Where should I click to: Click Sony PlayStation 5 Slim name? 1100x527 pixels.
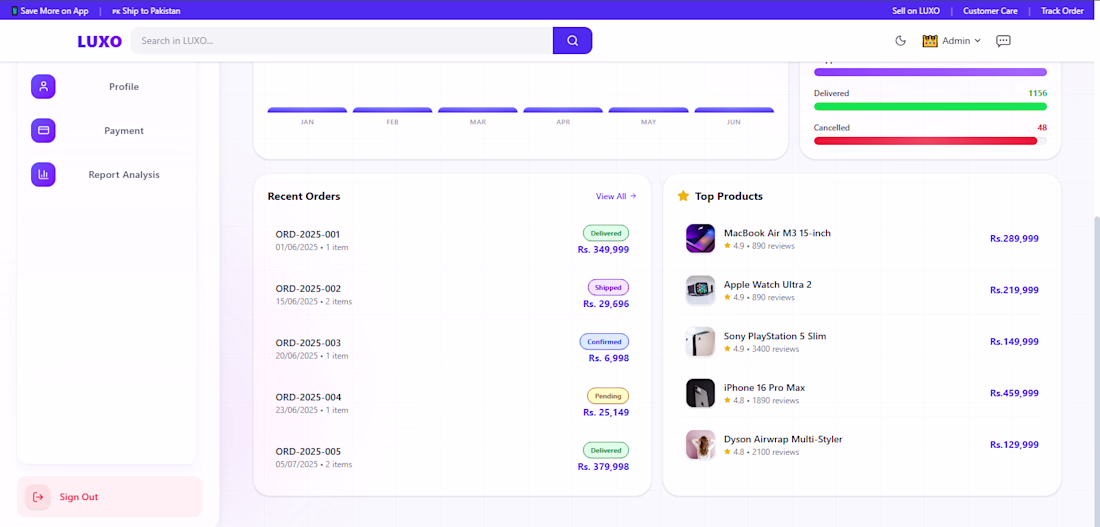[x=775, y=336]
